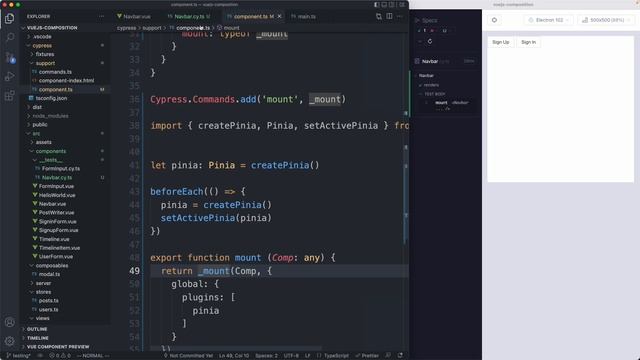Click the mount symbol breadcrumb
This screenshot has width=640, height=360.
coord(229,28)
